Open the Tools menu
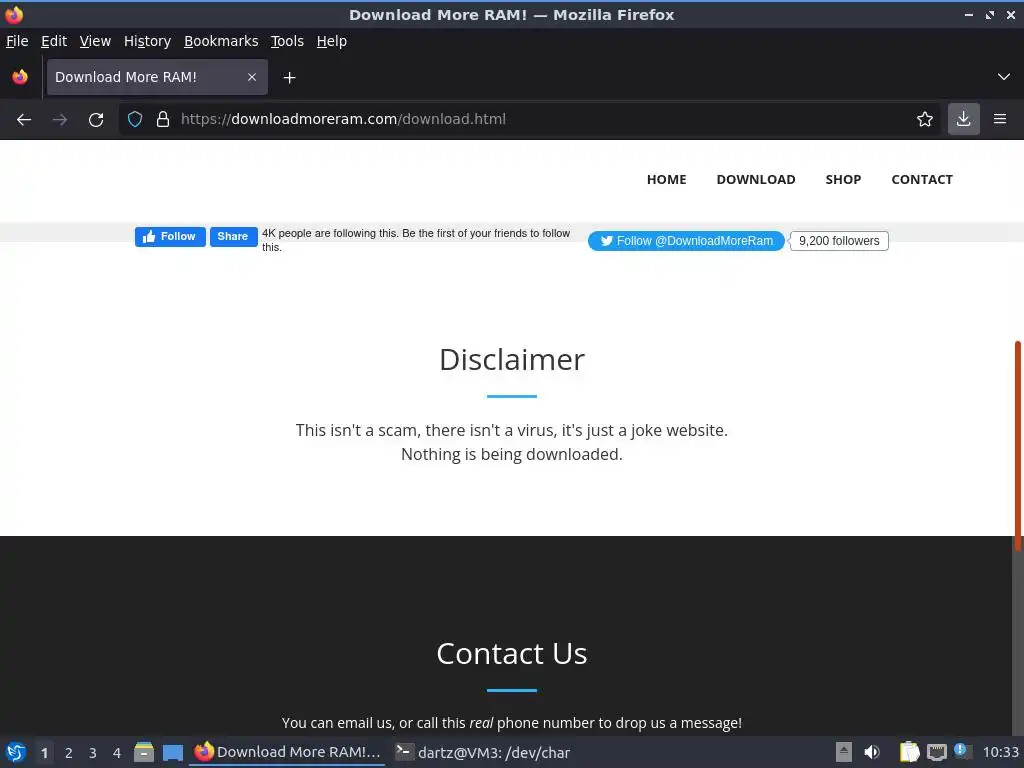The width and height of the screenshot is (1024, 768). click(x=287, y=41)
